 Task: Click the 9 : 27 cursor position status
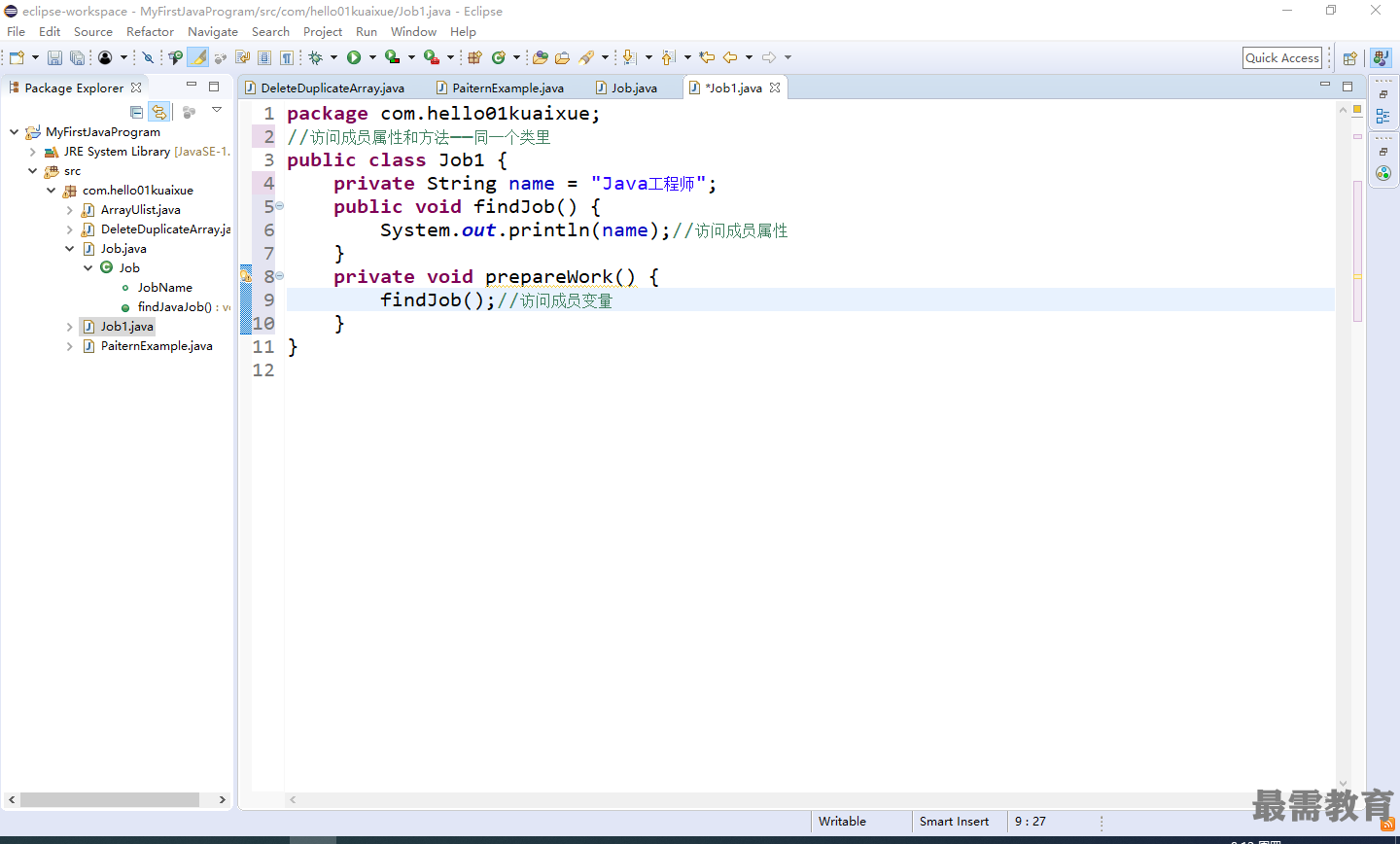coord(1031,822)
